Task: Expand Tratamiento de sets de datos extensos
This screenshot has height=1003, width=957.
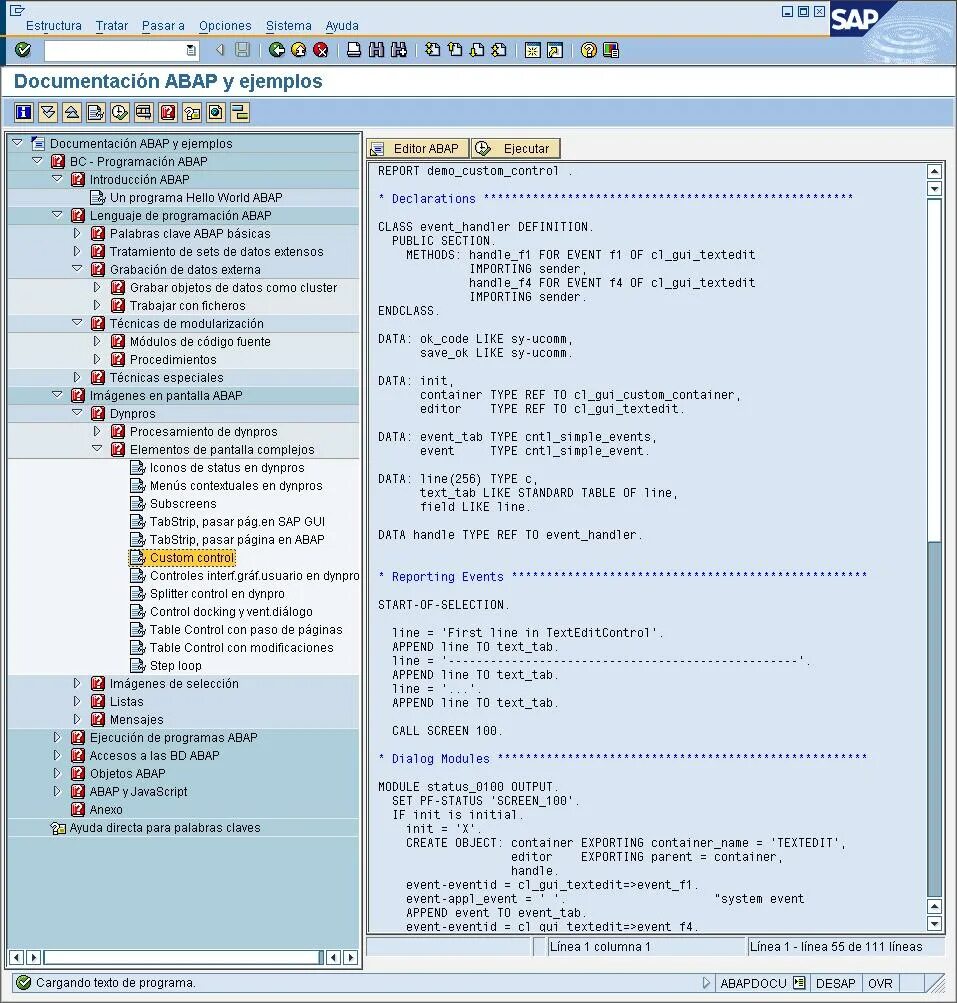Action: [77, 251]
